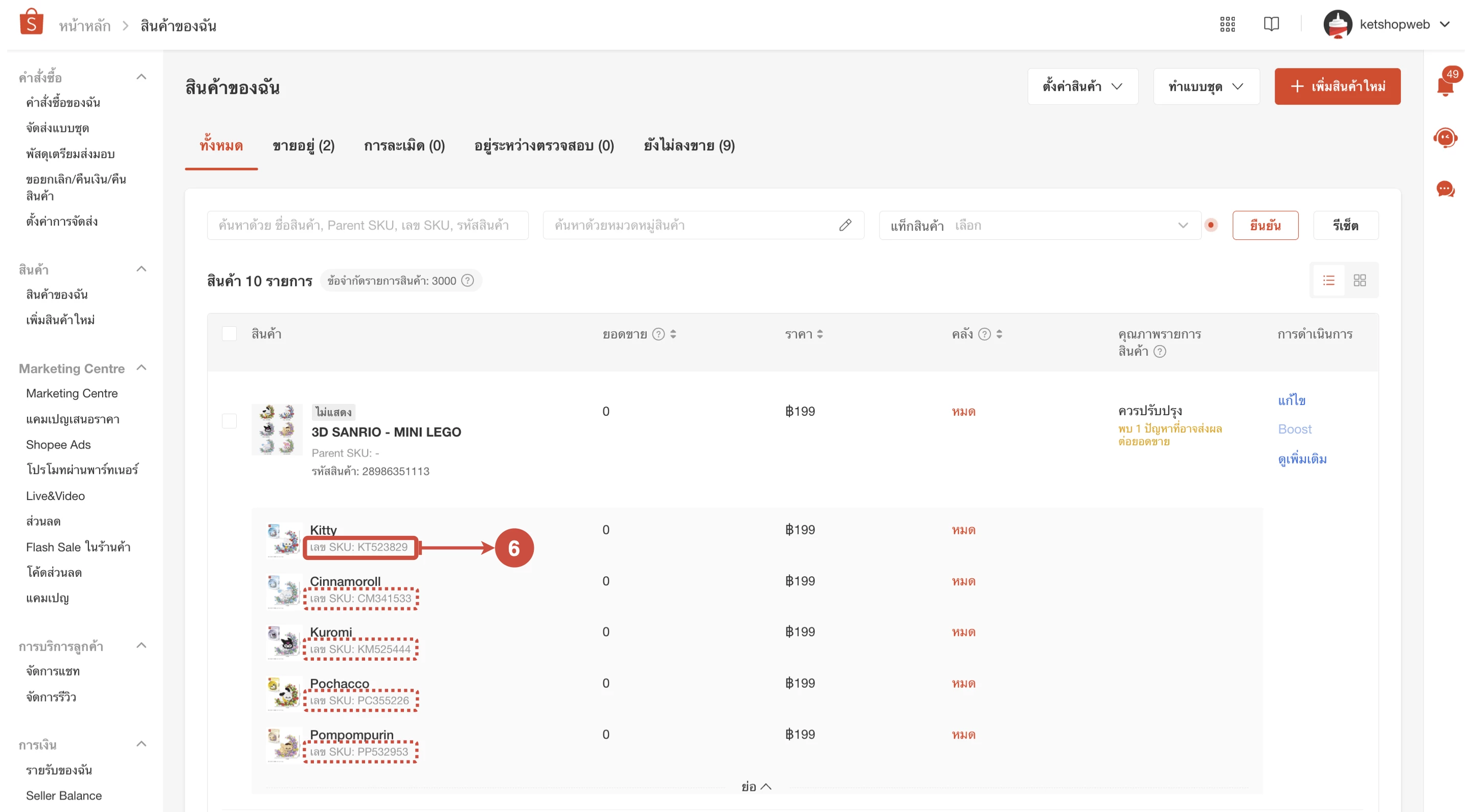This screenshot has height=812, width=1470.
Task: Open the แท็กสินค้า select dropdown
Action: 1039,225
